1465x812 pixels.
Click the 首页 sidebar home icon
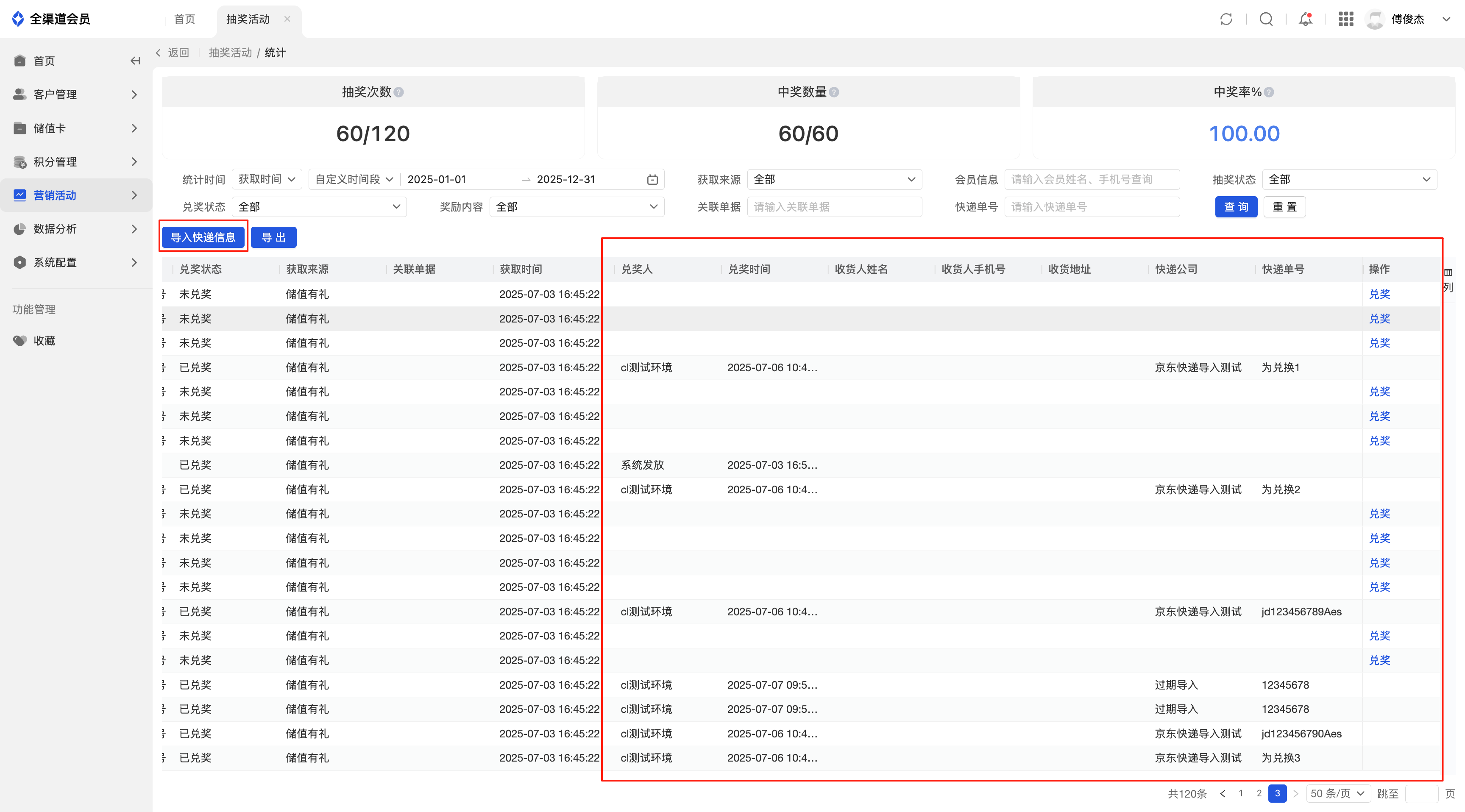click(x=20, y=61)
